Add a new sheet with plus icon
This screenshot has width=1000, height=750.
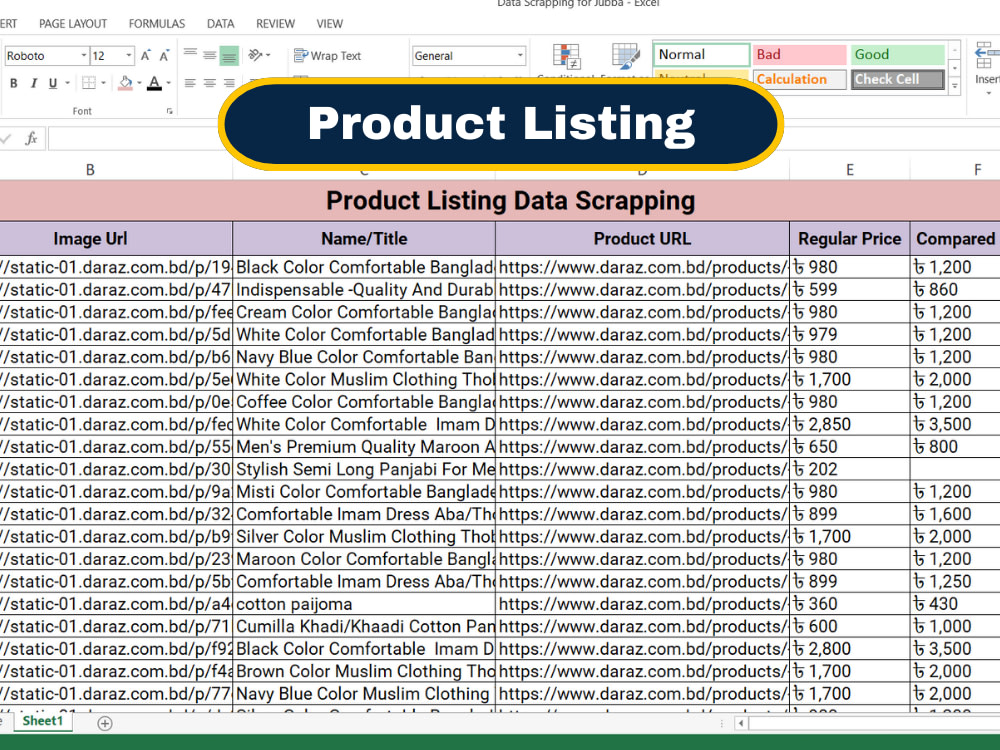105,723
